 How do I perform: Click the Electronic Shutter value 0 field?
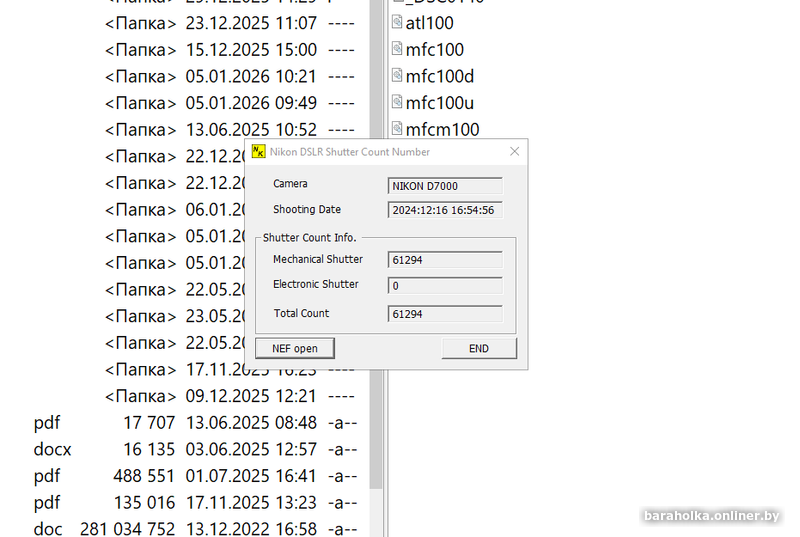point(445,286)
